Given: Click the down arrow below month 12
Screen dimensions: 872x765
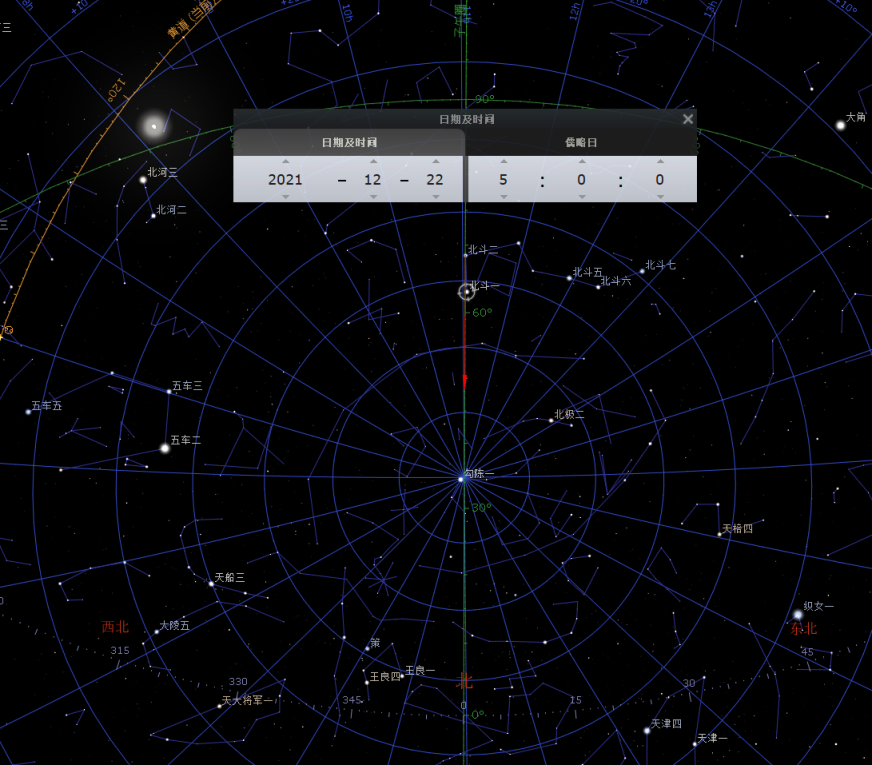Looking at the screenshot, I should click(x=373, y=197).
